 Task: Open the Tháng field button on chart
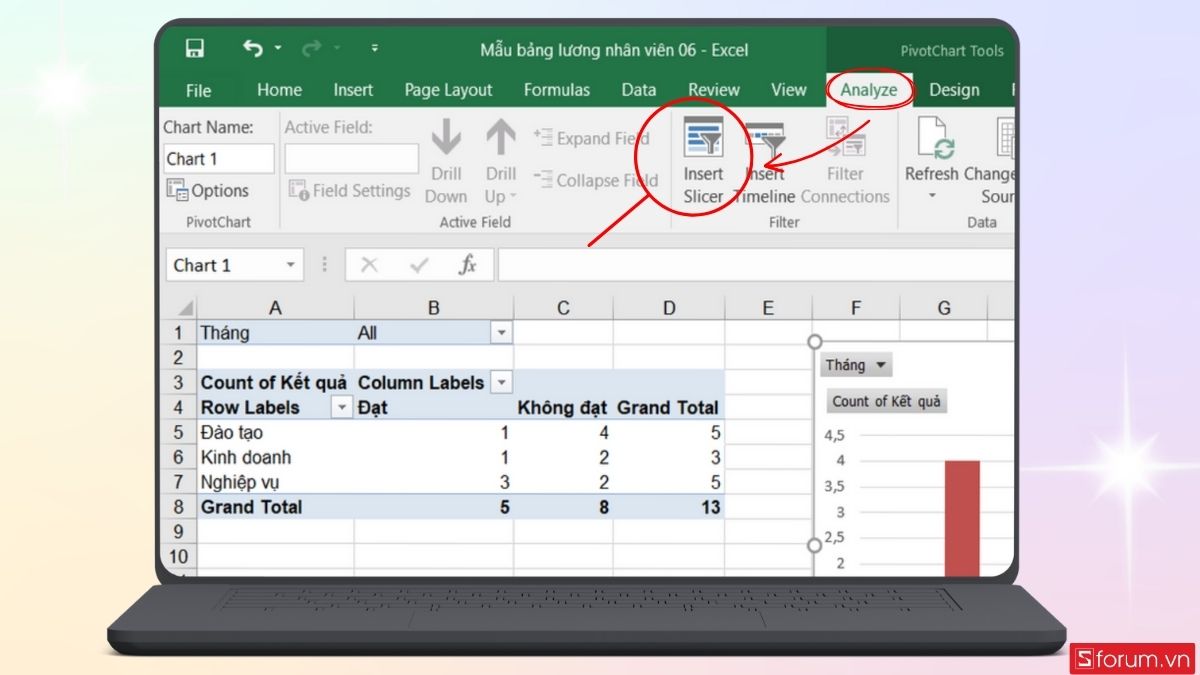[856, 365]
